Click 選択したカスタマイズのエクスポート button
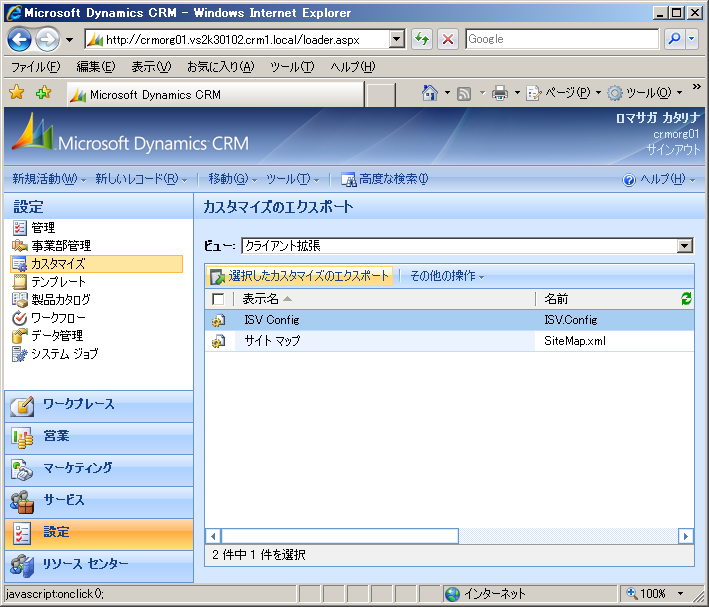The image size is (709, 607). [300, 276]
